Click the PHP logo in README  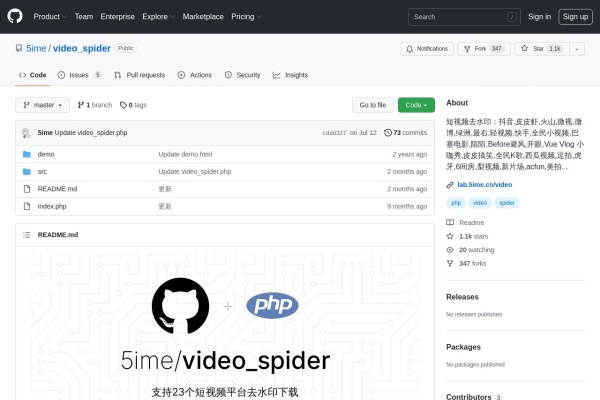271,305
